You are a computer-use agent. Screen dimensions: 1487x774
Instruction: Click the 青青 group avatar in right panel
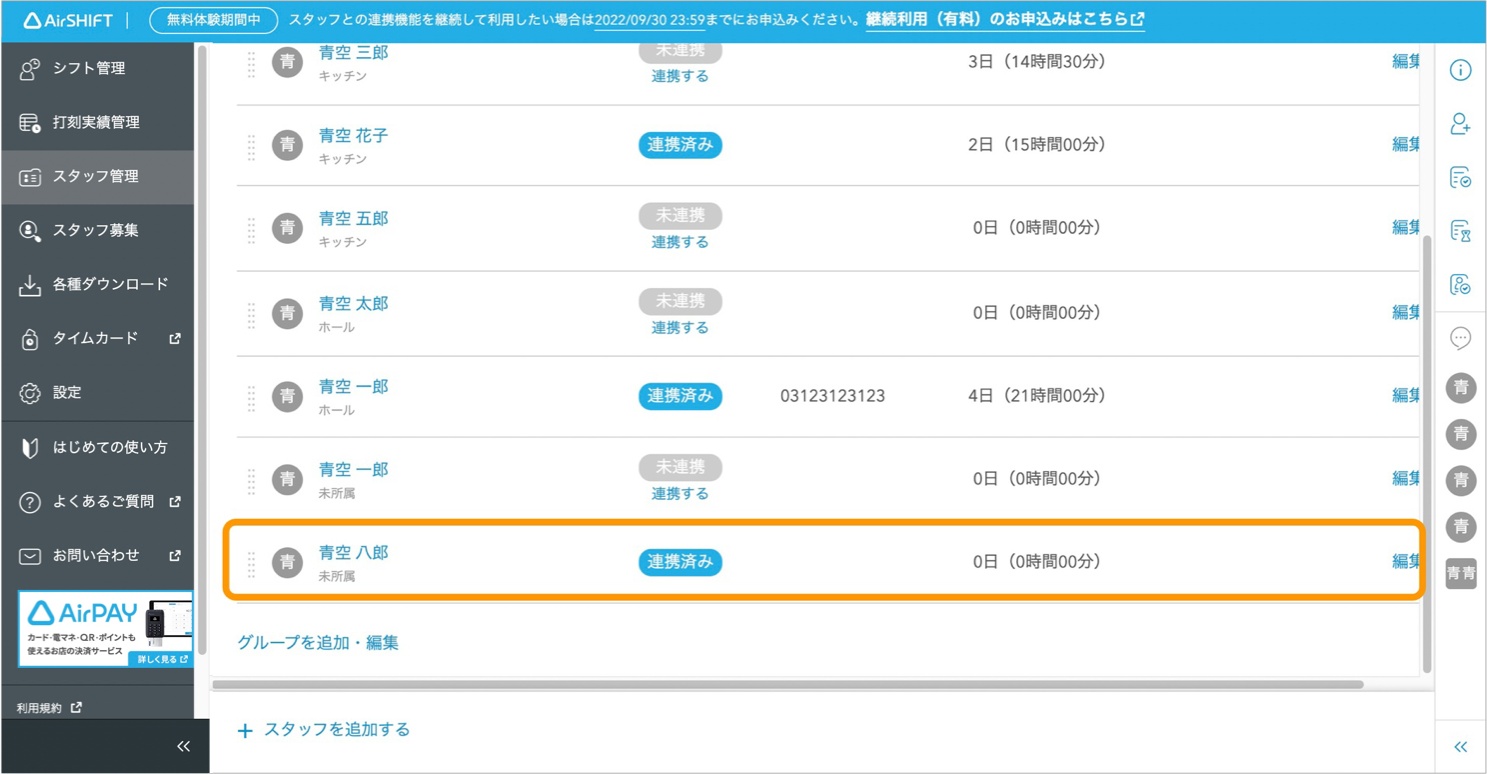(x=1460, y=573)
